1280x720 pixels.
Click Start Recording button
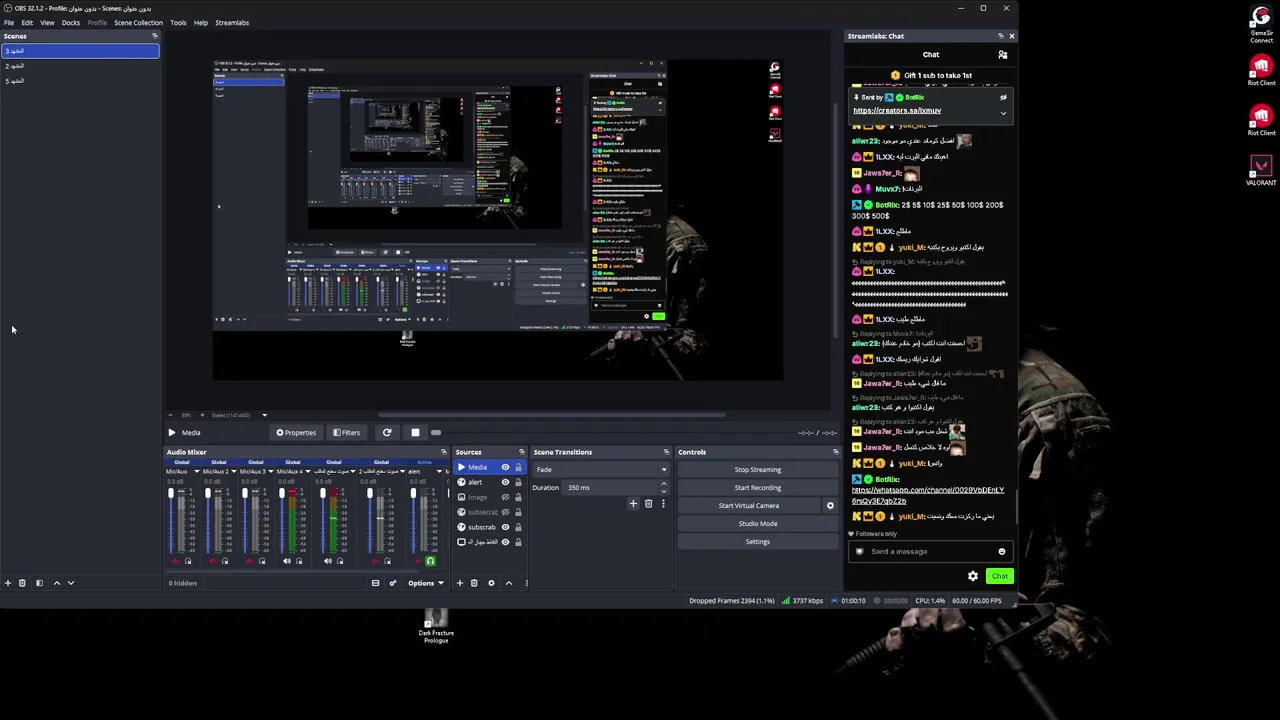(x=758, y=488)
